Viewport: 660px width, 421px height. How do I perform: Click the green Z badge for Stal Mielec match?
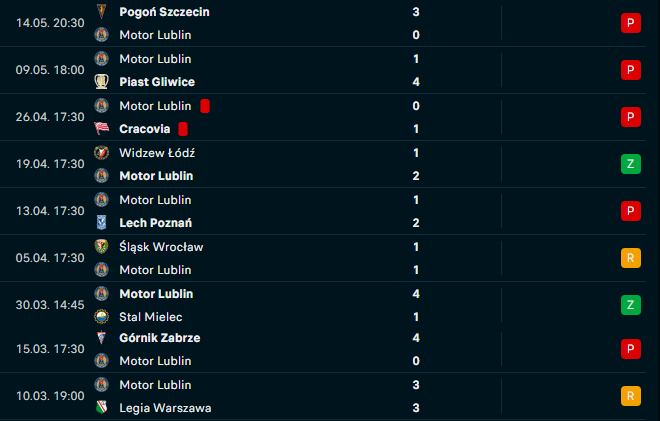pos(630,305)
